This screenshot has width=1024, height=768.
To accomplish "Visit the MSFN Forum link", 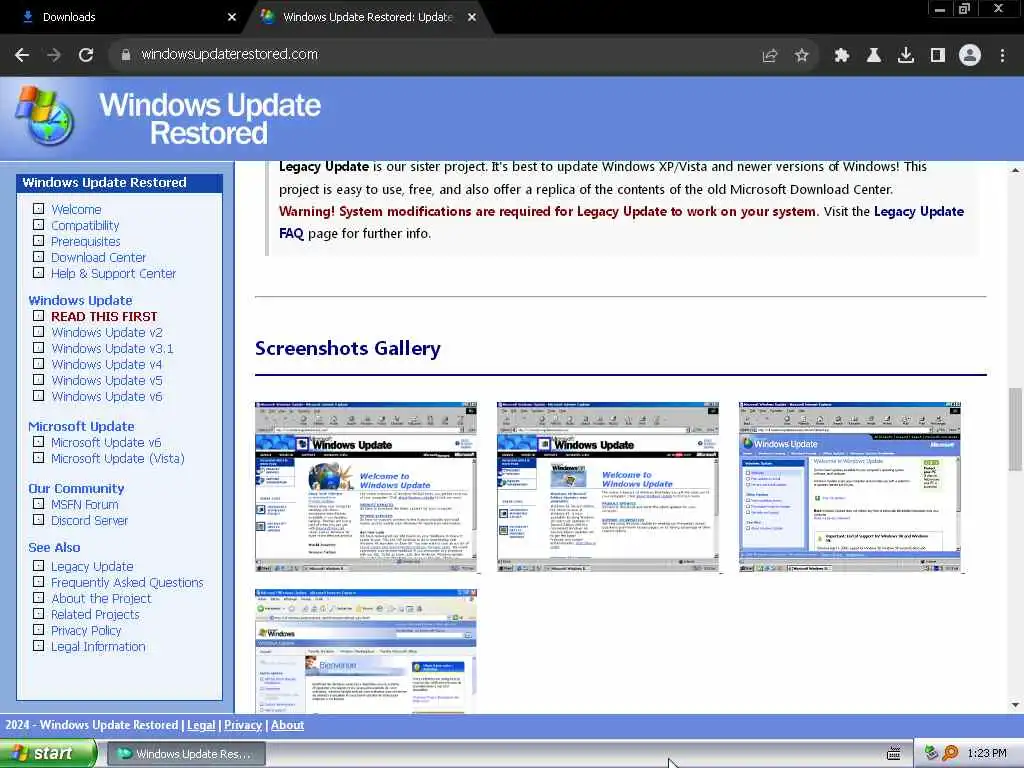I will pos(85,505).
